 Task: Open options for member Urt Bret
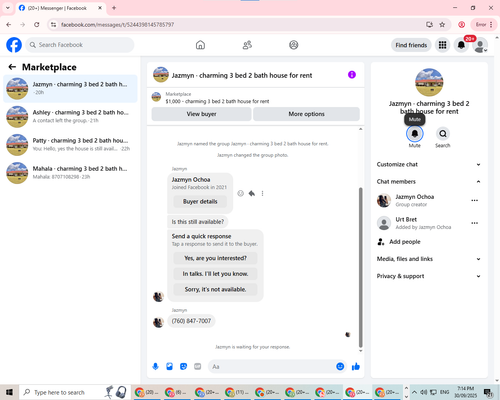(475, 223)
